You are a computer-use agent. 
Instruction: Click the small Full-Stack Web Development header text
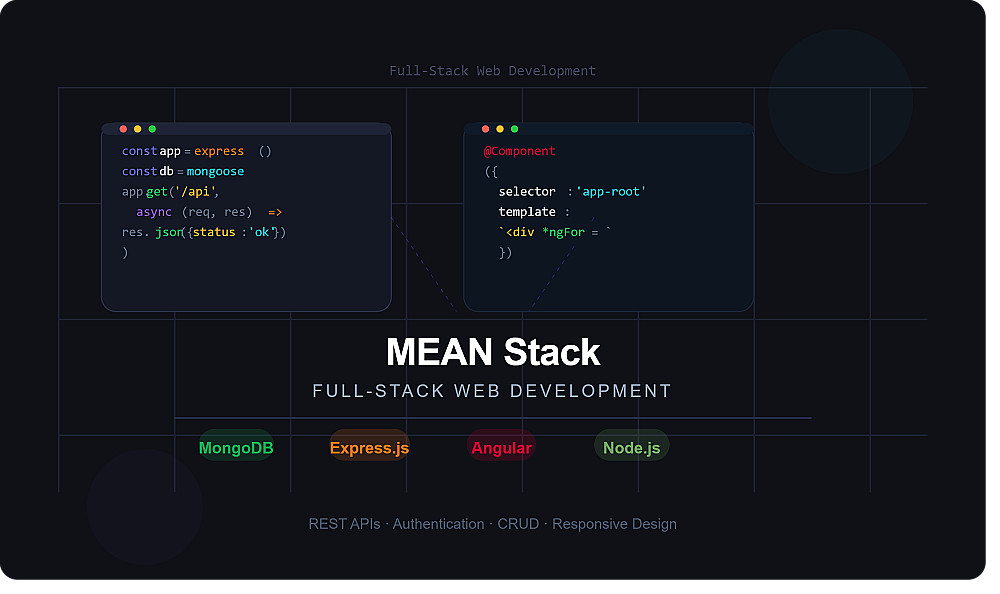tap(492, 71)
